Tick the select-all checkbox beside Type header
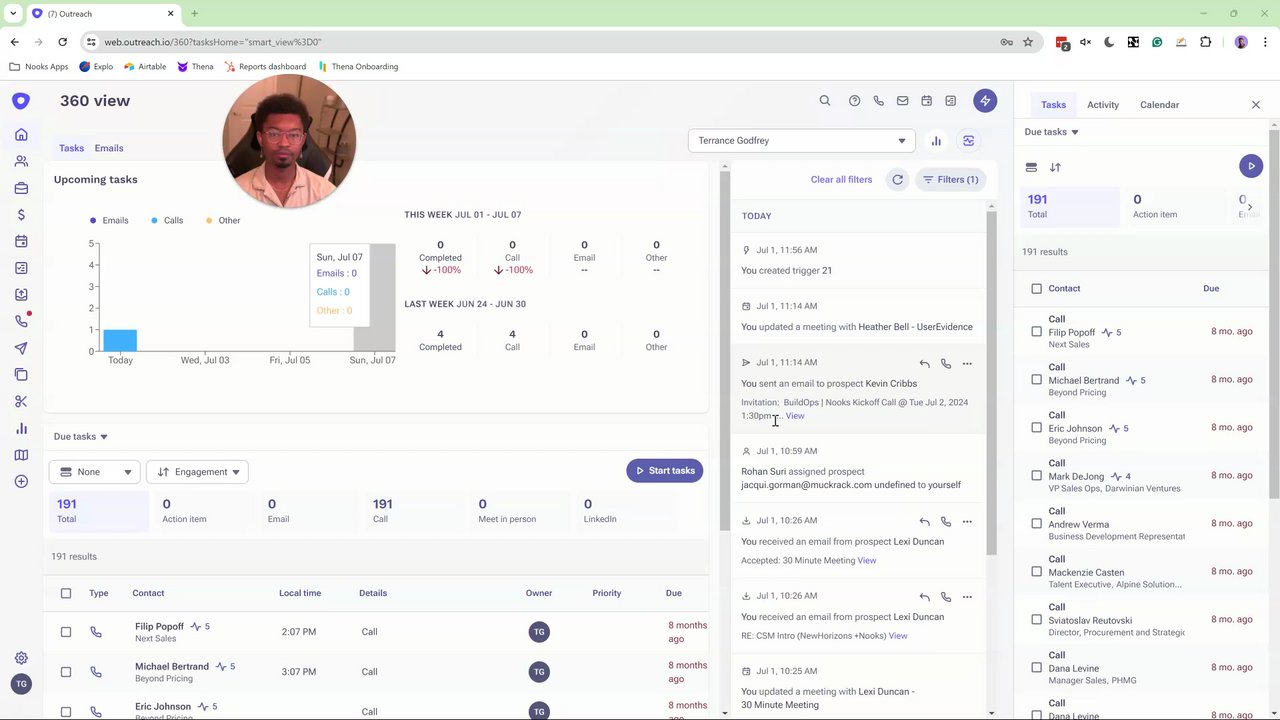This screenshot has height=720, width=1280. pyautogui.click(x=66, y=593)
